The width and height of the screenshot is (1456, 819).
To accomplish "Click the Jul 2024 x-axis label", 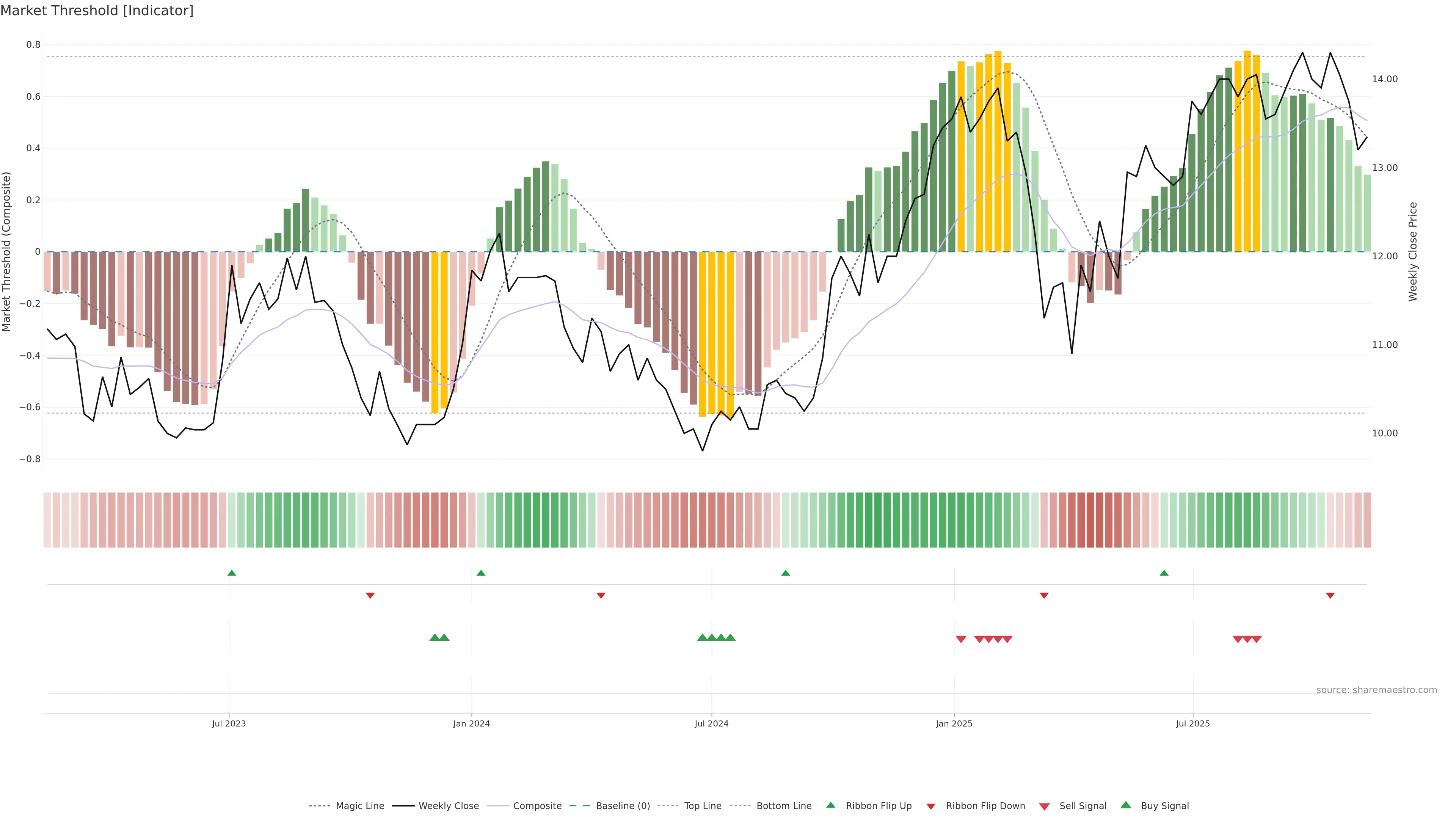I will pos(711,723).
